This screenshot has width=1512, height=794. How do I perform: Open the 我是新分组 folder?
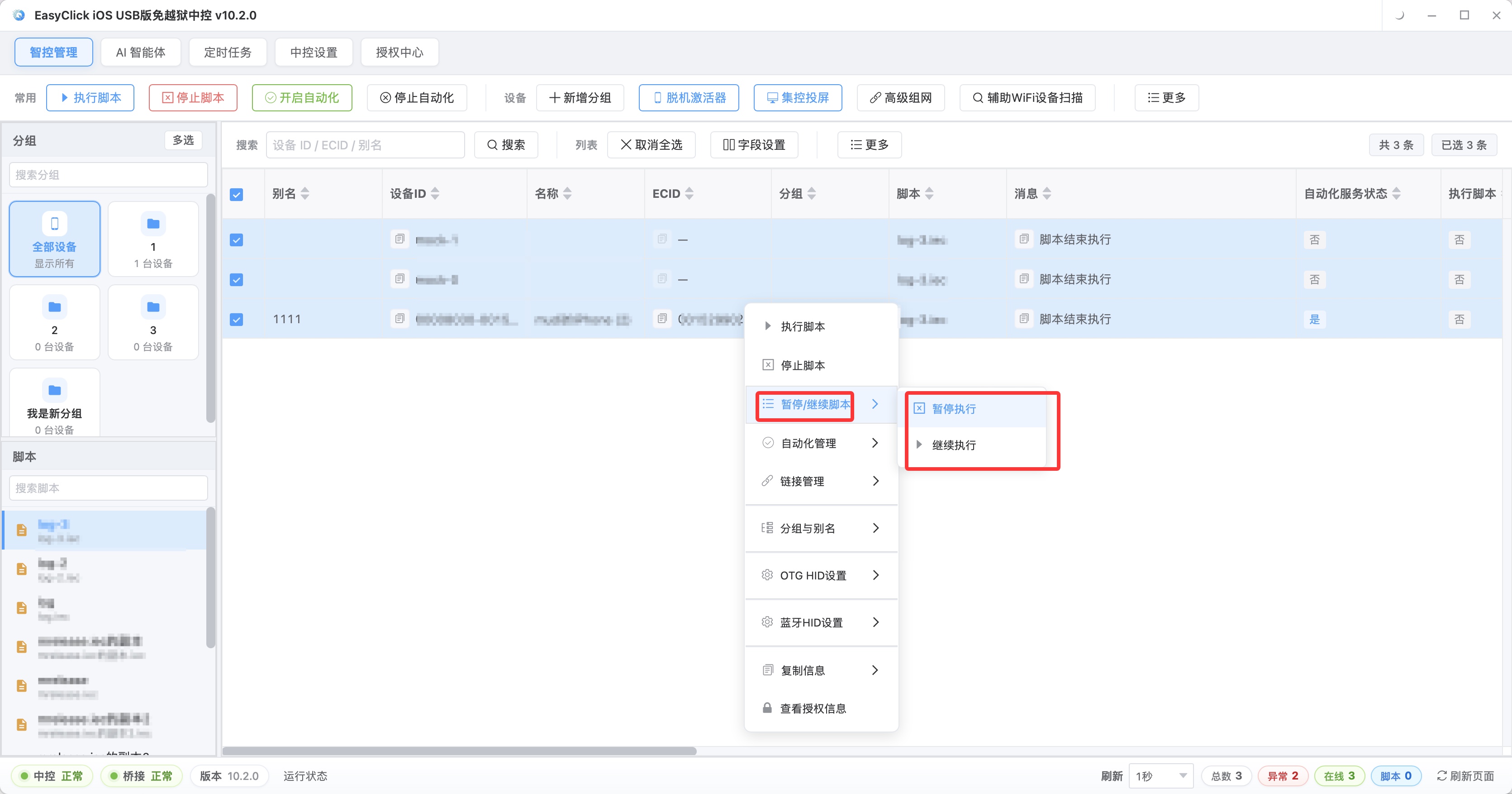pos(55,403)
